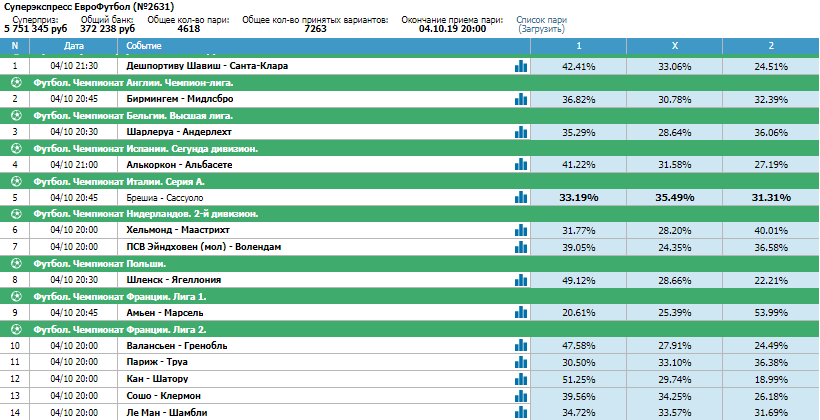
Task: Select outcome 1 at 51.25% for Кан - Шатору
Action: 578,379
